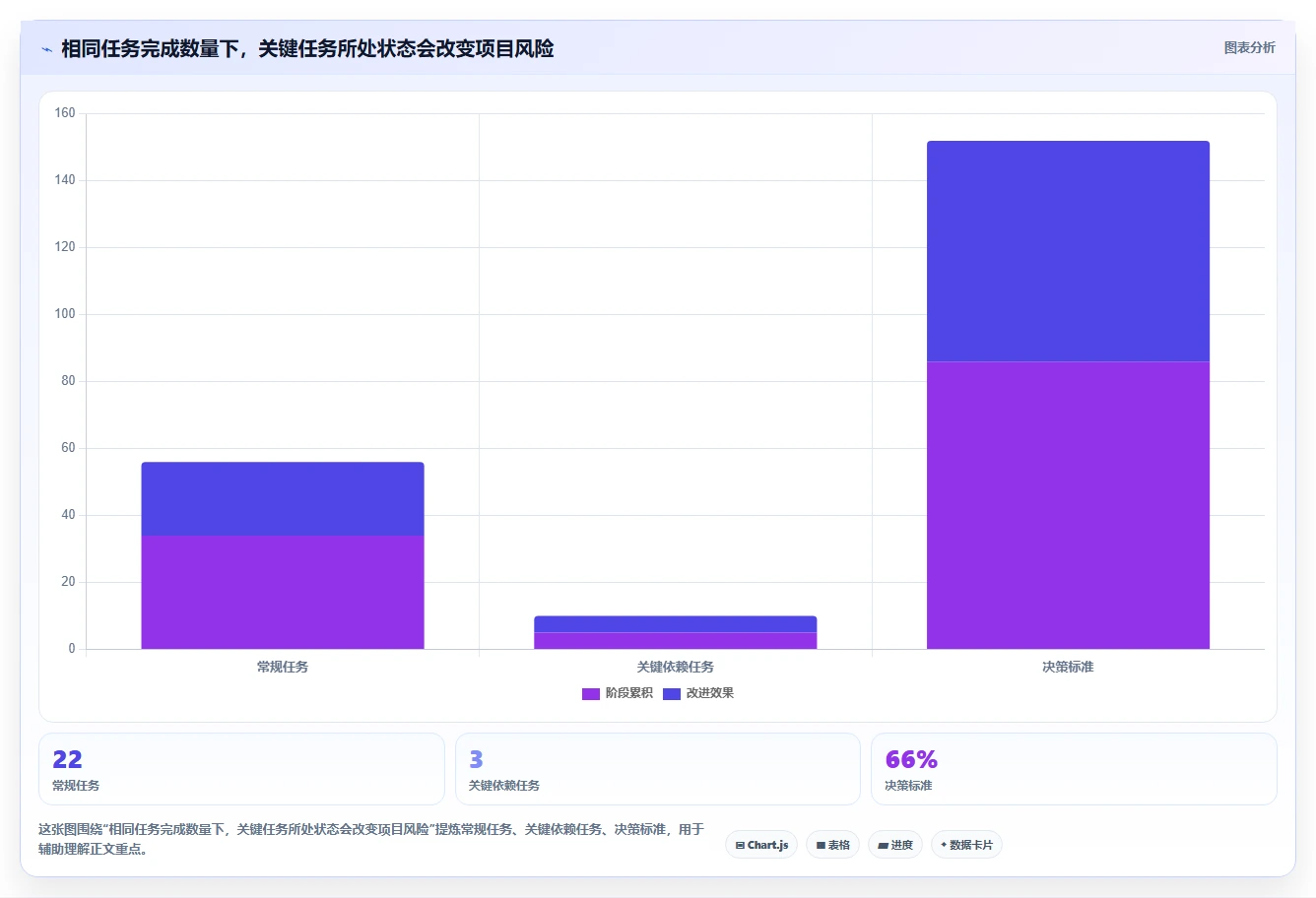Open the stat card showing 22
This screenshot has width=1316, height=898.
241,769
